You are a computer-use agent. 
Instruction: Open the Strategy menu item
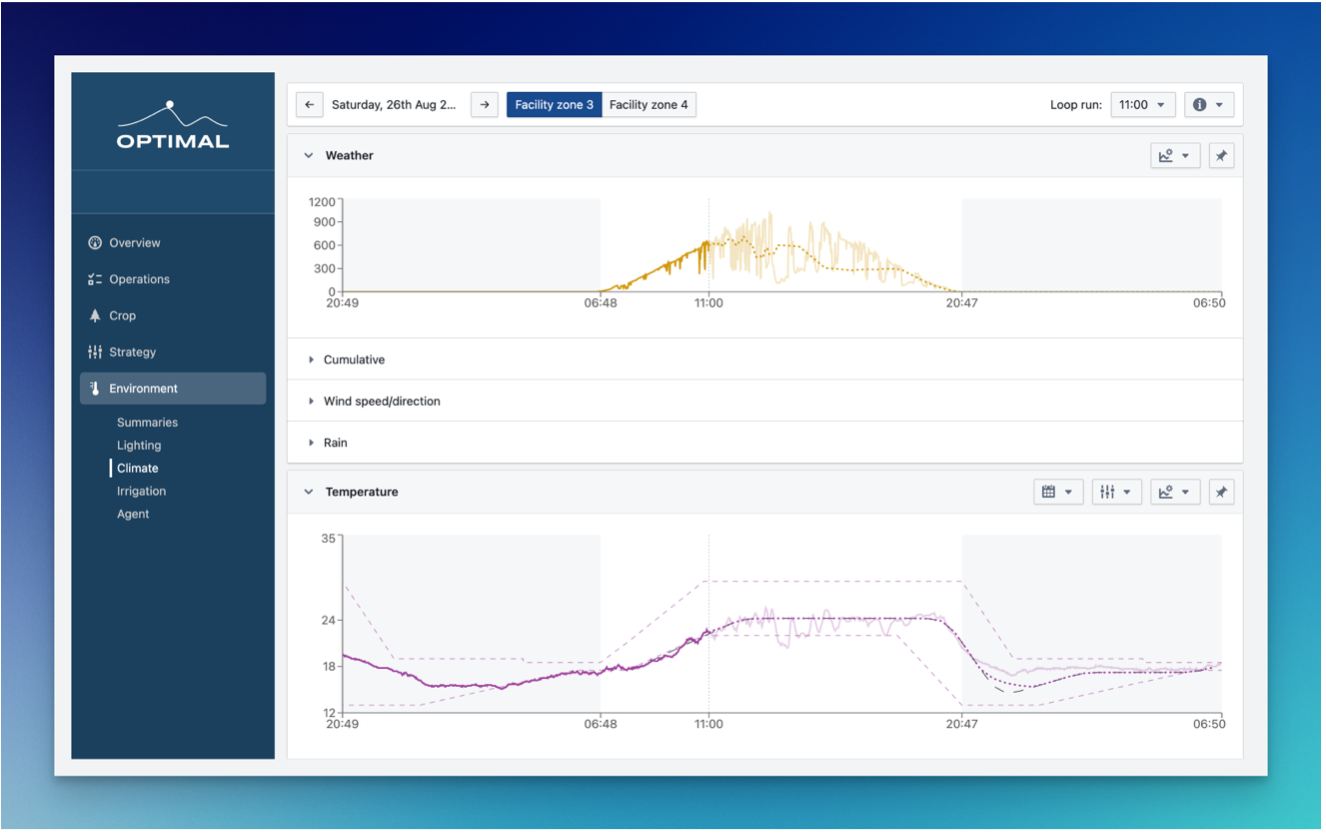(132, 352)
